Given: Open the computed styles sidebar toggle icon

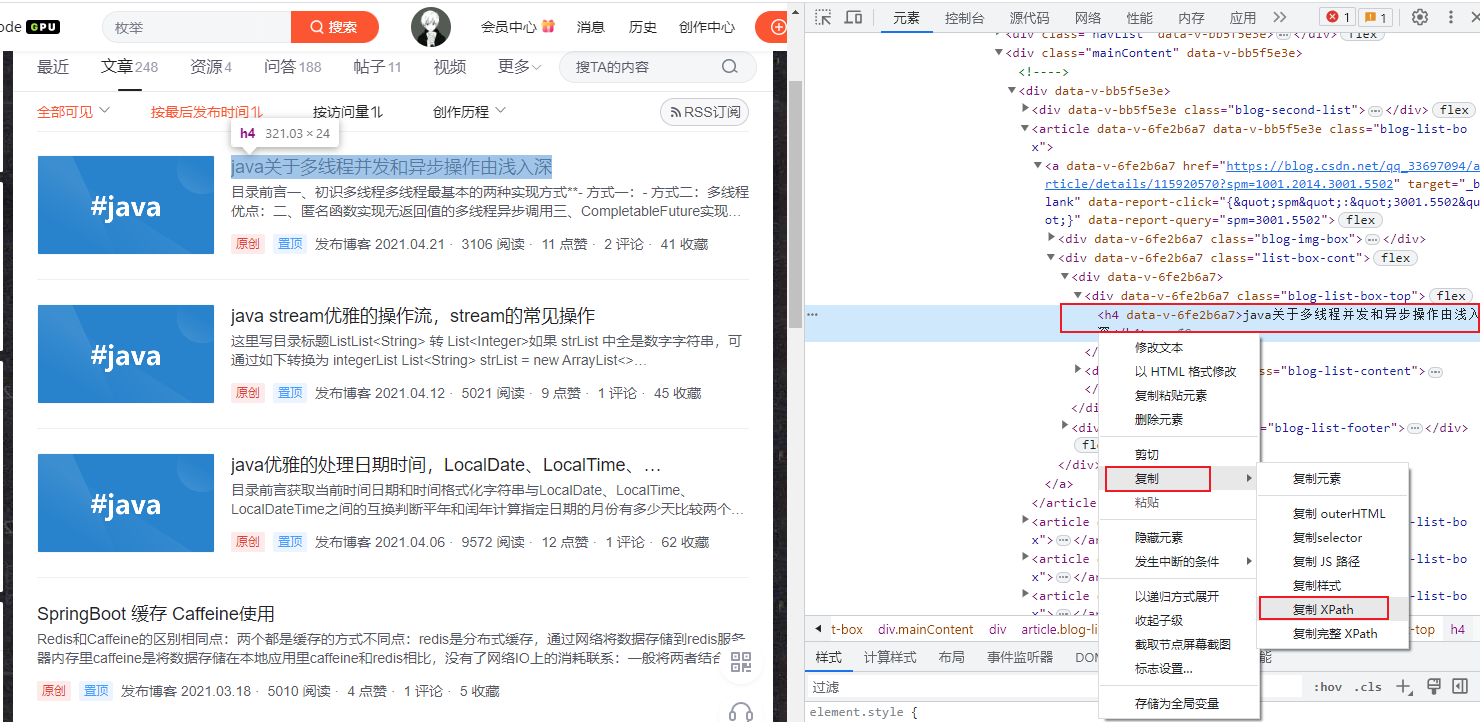Looking at the screenshot, I should [x=1462, y=687].
